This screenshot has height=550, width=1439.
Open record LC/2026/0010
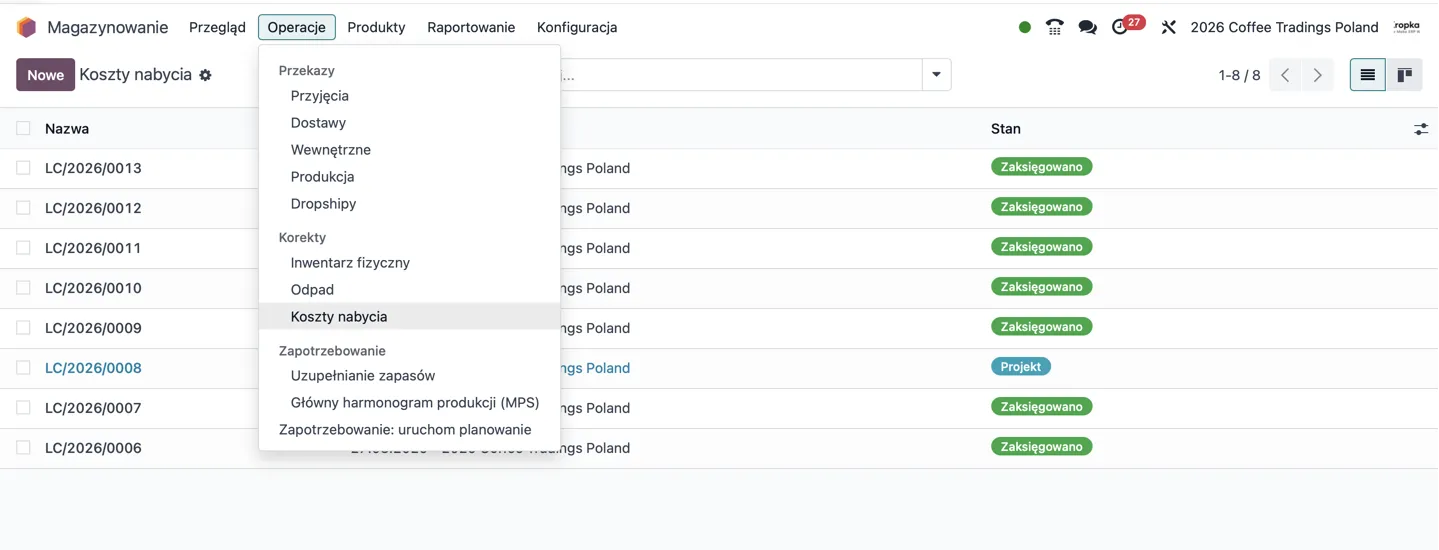[93, 288]
